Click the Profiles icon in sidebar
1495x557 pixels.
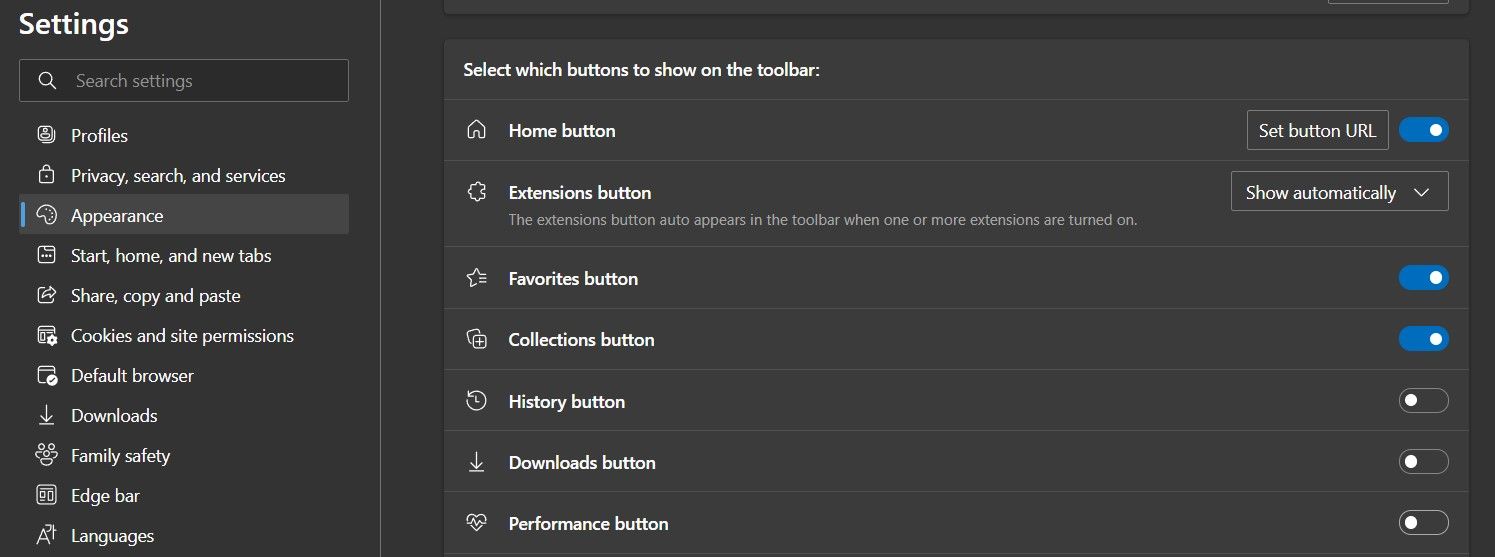[x=46, y=135]
